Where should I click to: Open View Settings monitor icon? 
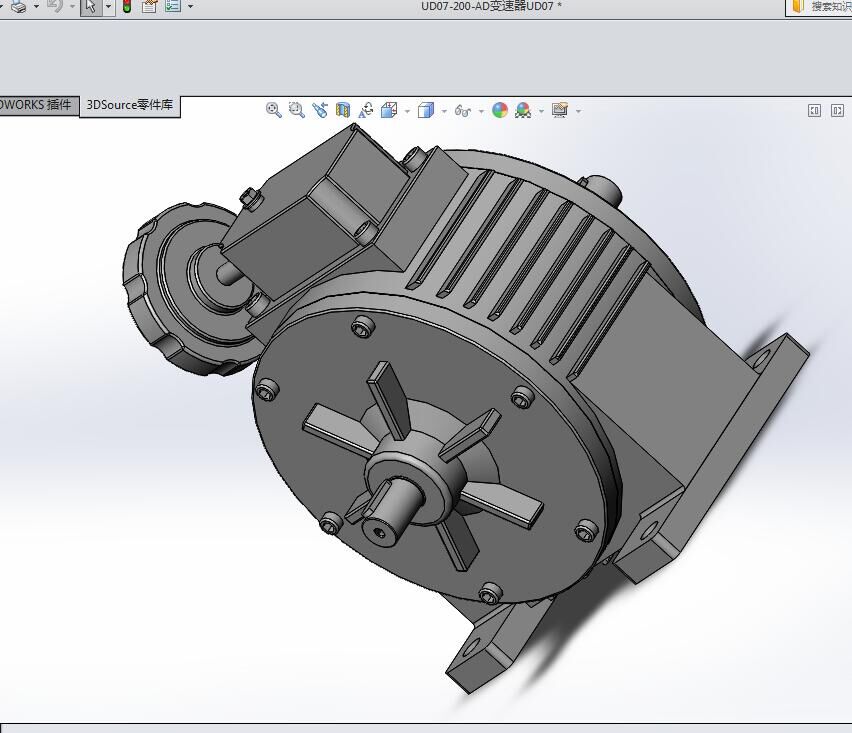pyautogui.click(x=560, y=110)
